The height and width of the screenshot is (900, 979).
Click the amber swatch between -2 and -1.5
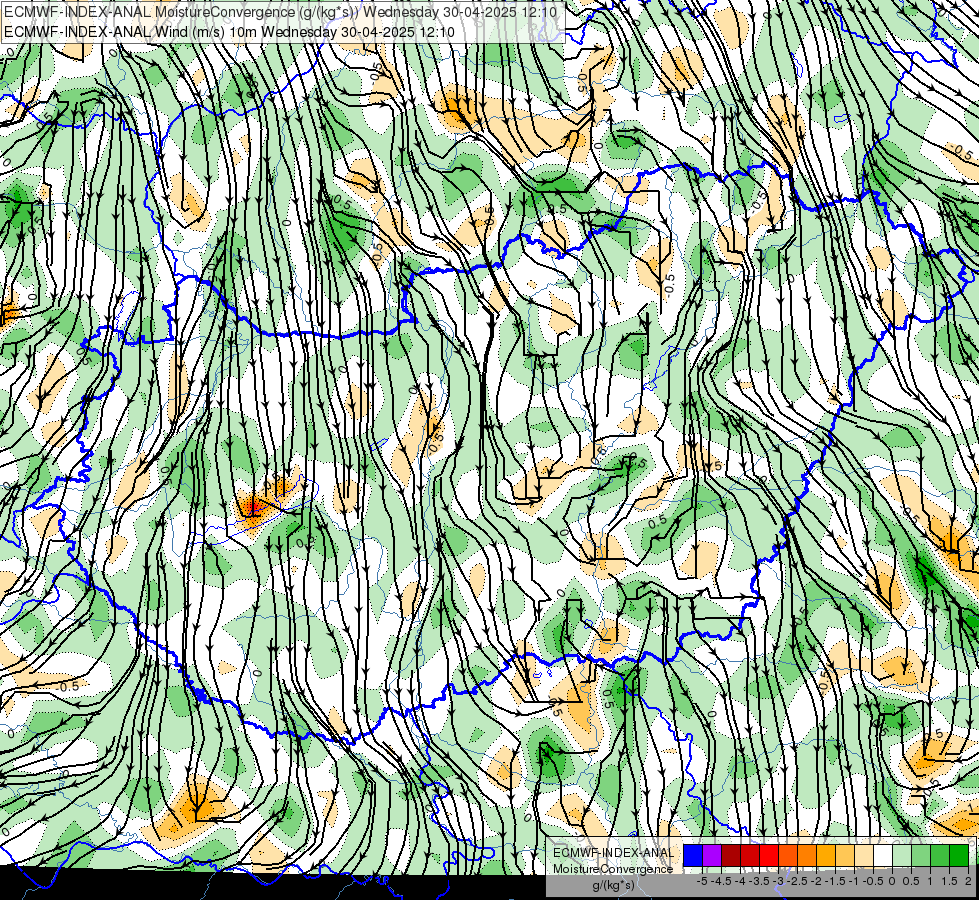[x=826, y=856]
